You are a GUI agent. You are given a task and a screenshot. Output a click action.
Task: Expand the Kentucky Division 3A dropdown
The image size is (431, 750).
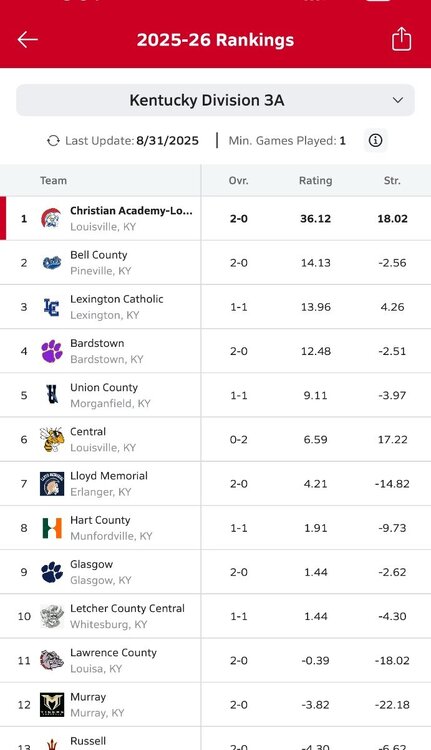(x=215, y=100)
